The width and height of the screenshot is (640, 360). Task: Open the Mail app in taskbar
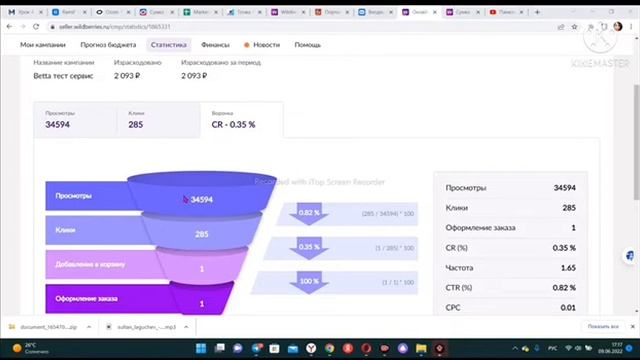293,348
